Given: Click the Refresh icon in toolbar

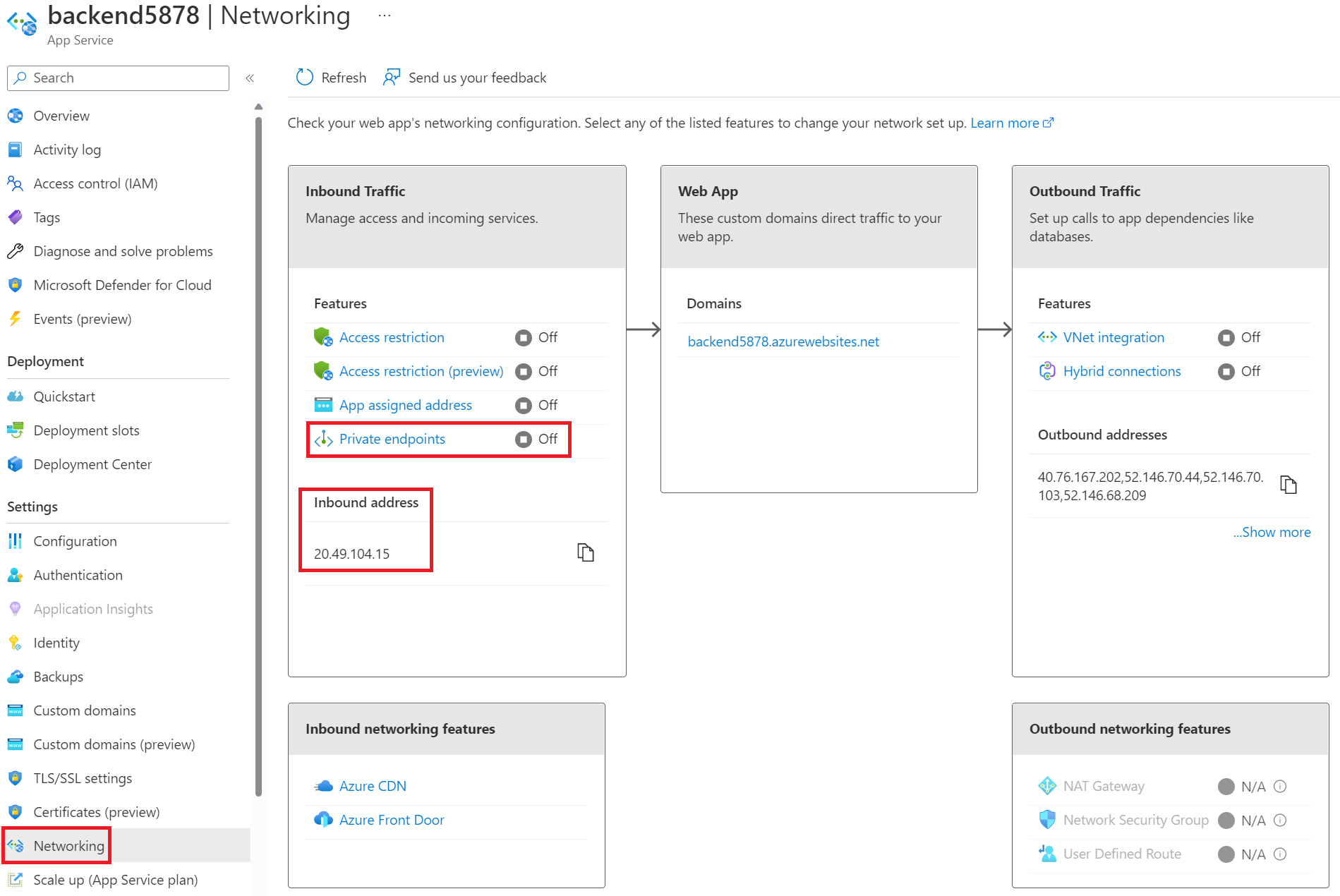Looking at the screenshot, I should (x=304, y=78).
